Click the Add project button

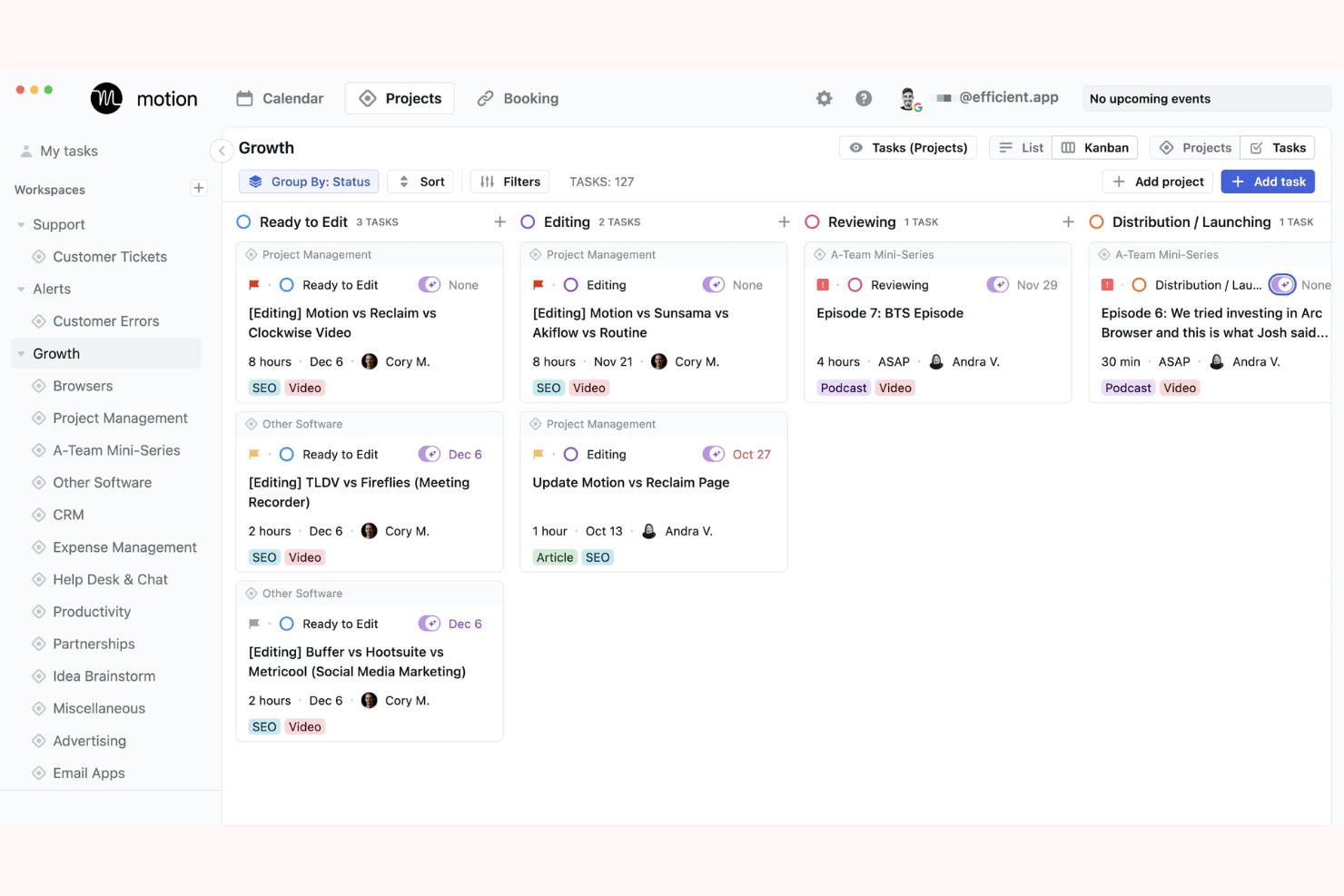[x=1158, y=182]
